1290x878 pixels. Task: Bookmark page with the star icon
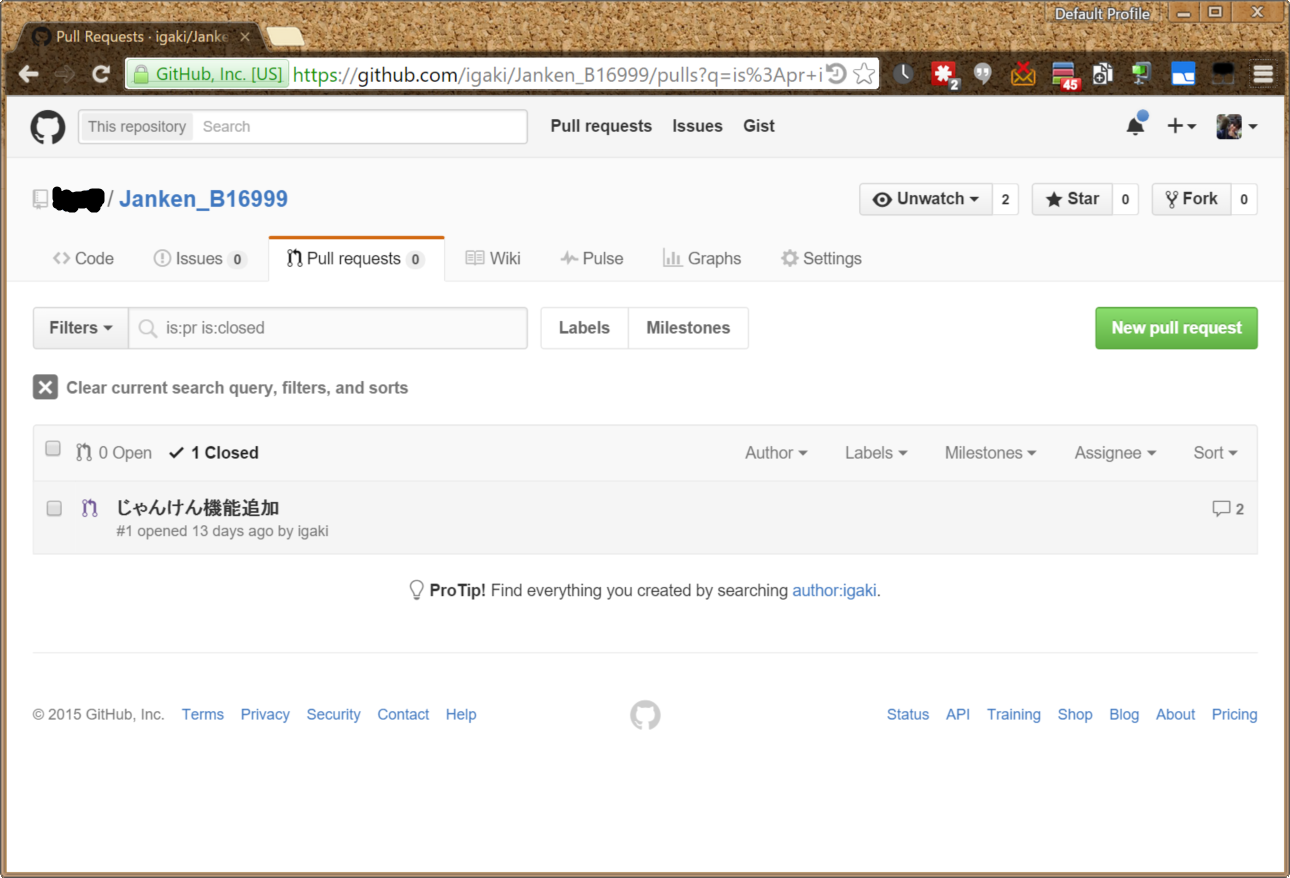pos(864,74)
